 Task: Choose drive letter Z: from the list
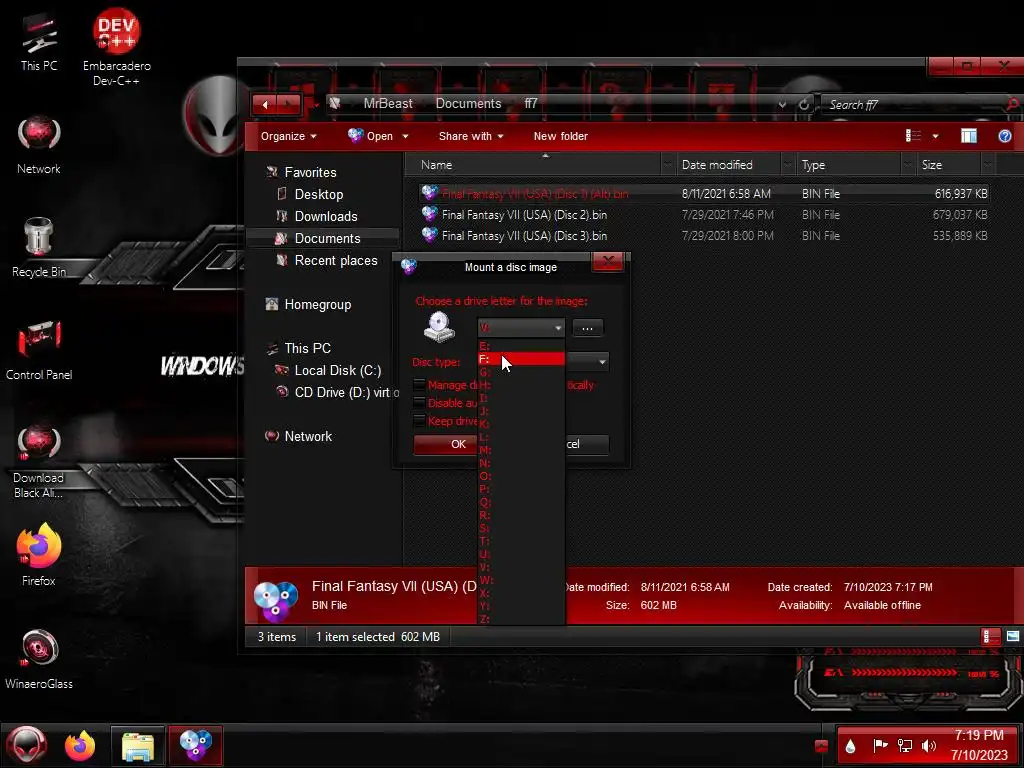point(521,618)
